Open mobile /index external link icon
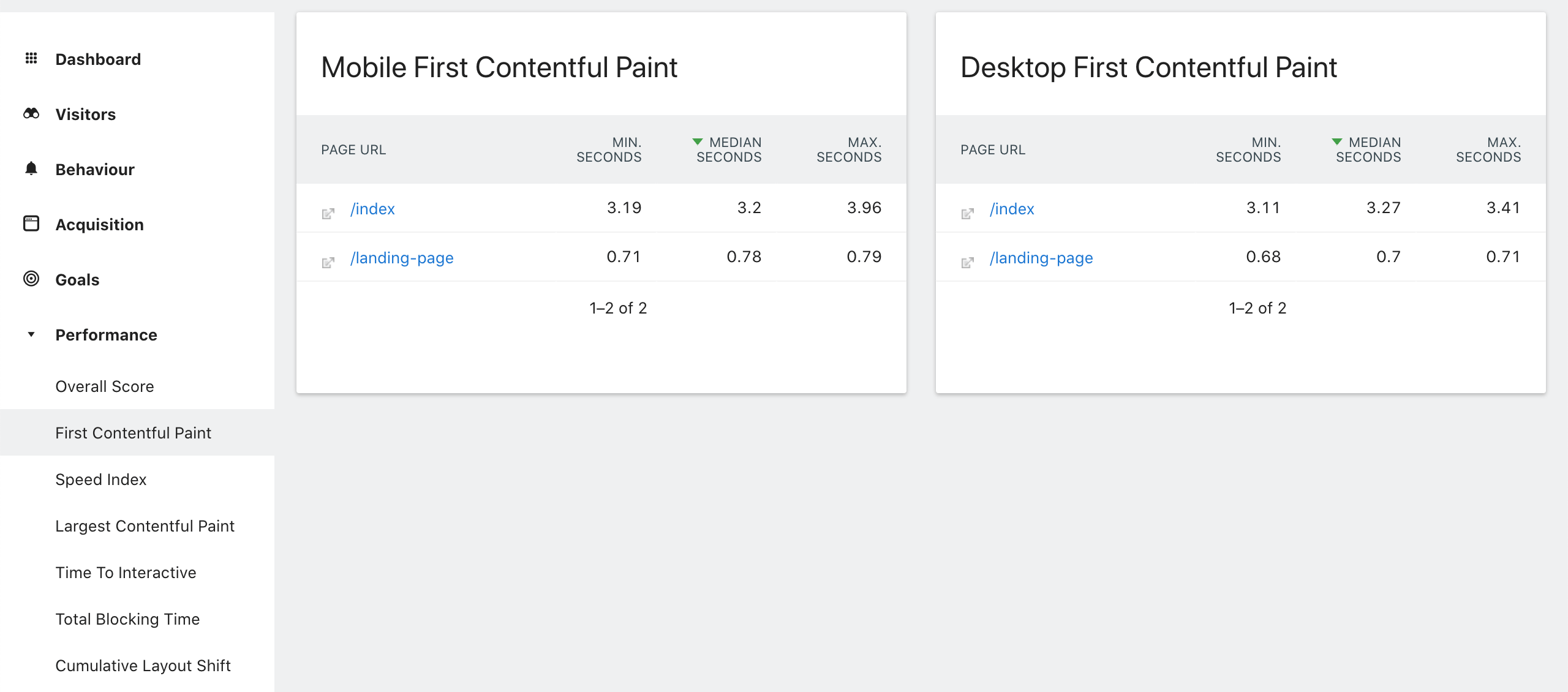This screenshot has height=692, width=1568. [x=328, y=213]
